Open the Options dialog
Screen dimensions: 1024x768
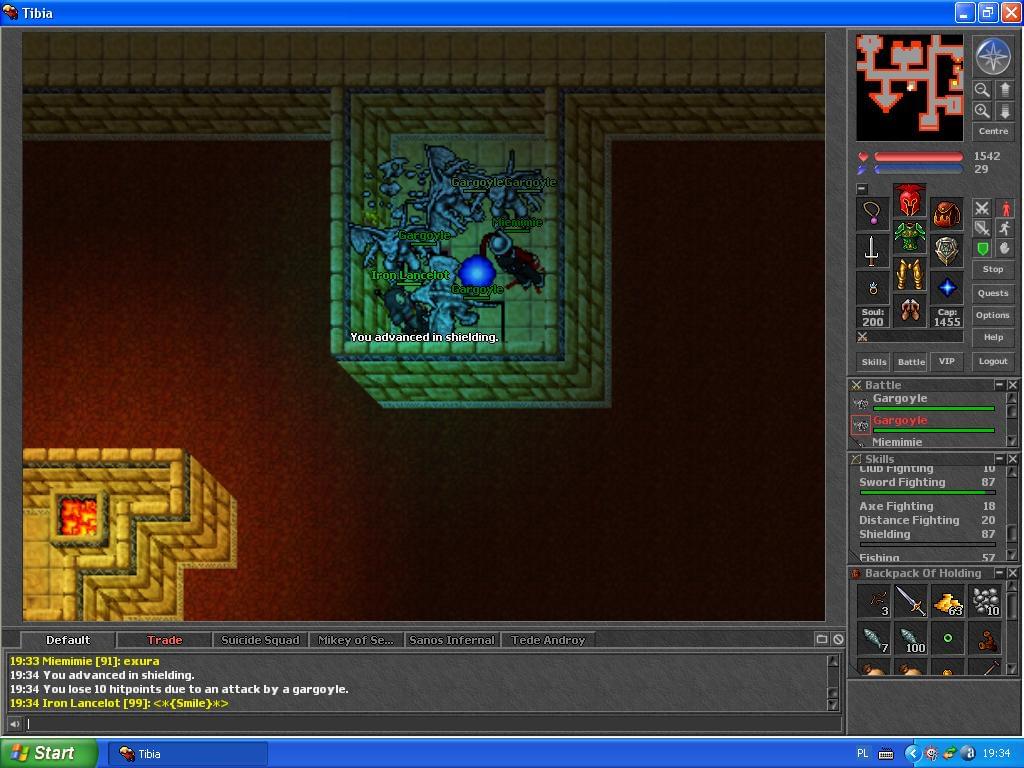[x=993, y=315]
